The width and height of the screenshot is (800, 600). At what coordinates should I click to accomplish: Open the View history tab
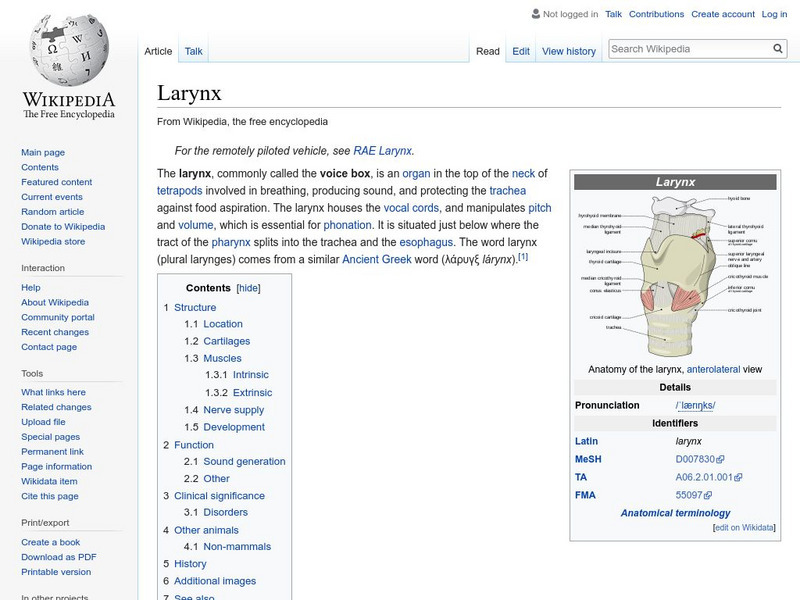click(x=569, y=51)
